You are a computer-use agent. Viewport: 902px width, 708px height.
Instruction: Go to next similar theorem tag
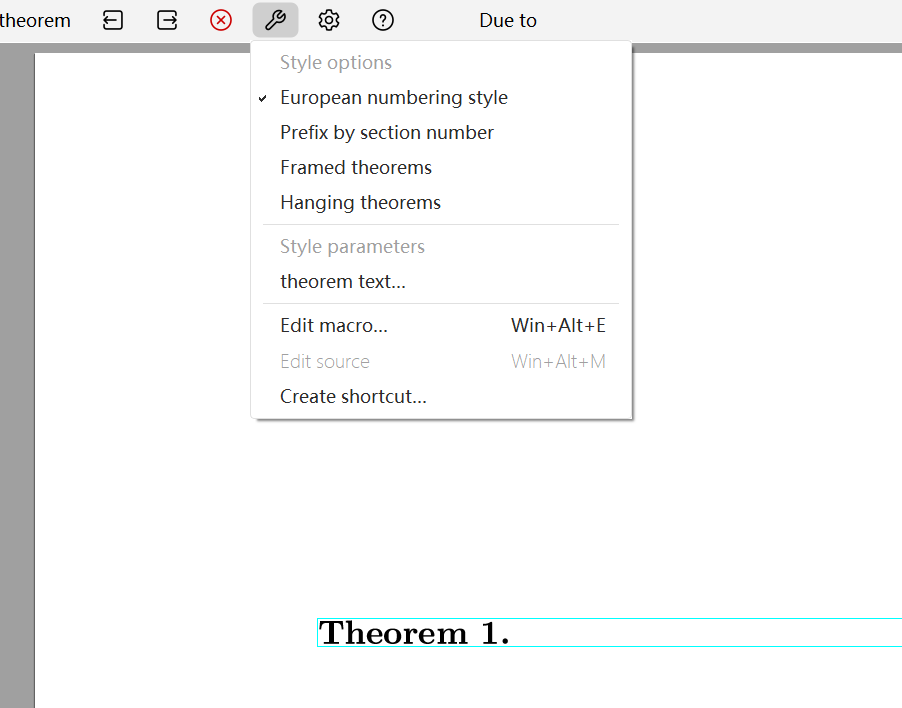click(167, 20)
